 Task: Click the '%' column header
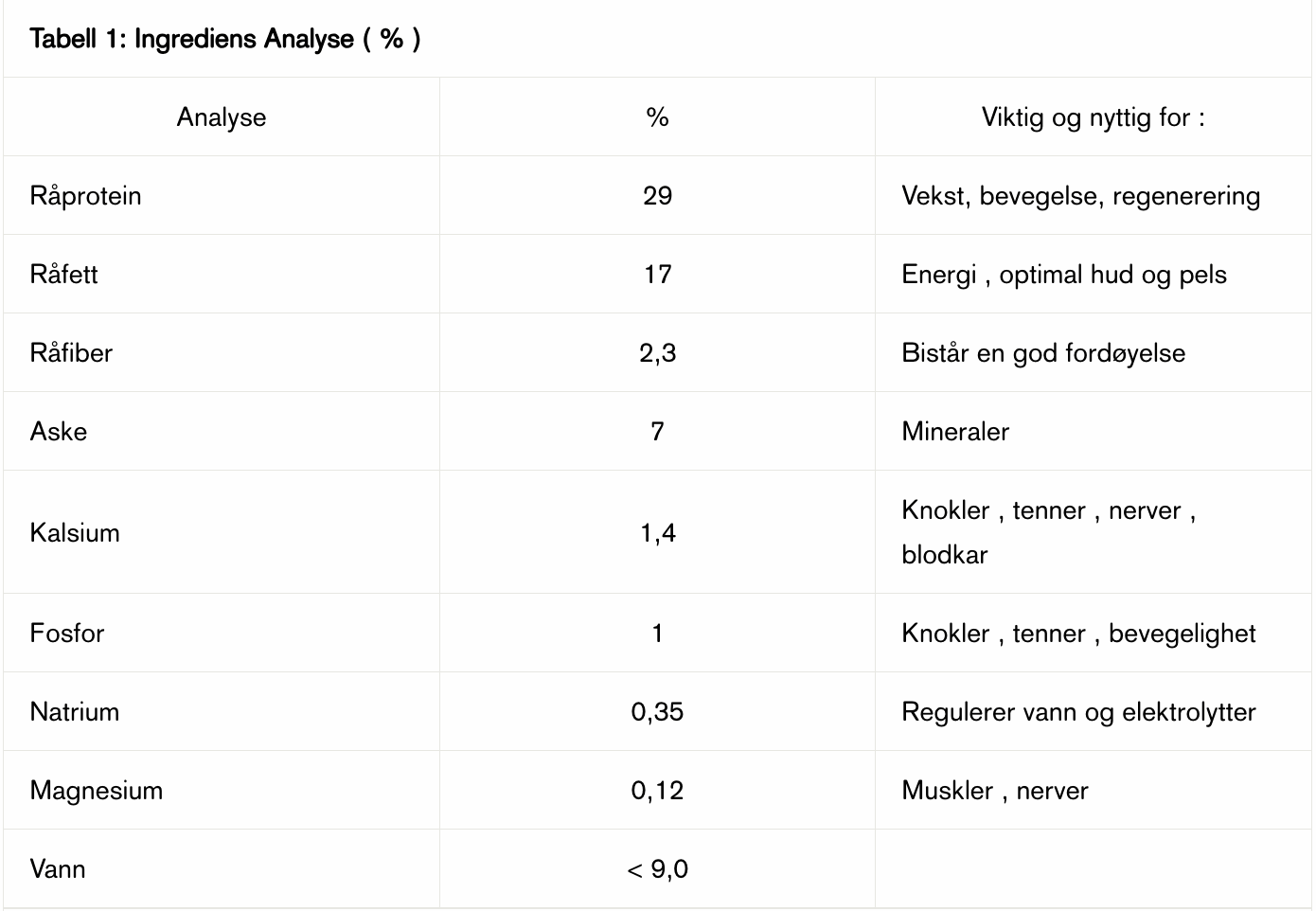pos(657,117)
